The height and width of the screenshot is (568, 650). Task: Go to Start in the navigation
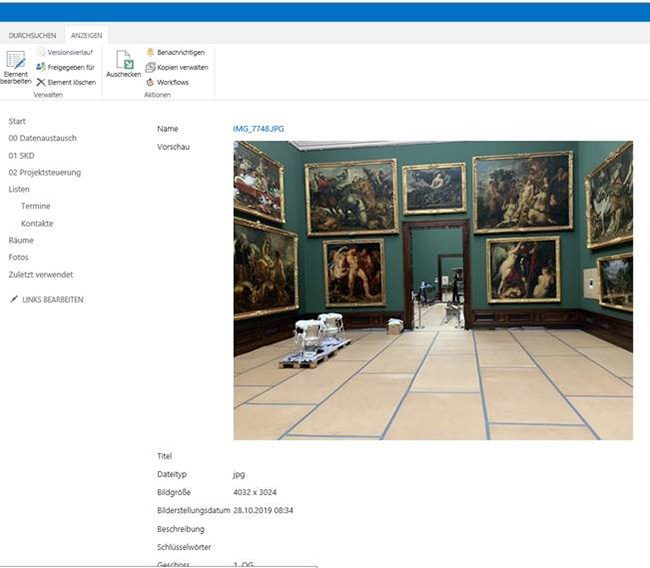pyautogui.click(x=17, y=121)
